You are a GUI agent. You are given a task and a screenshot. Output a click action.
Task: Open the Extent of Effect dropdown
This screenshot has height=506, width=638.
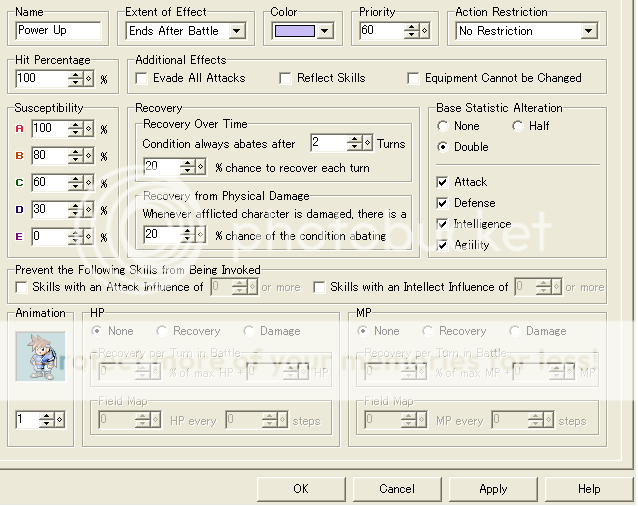tap(236, 31)
